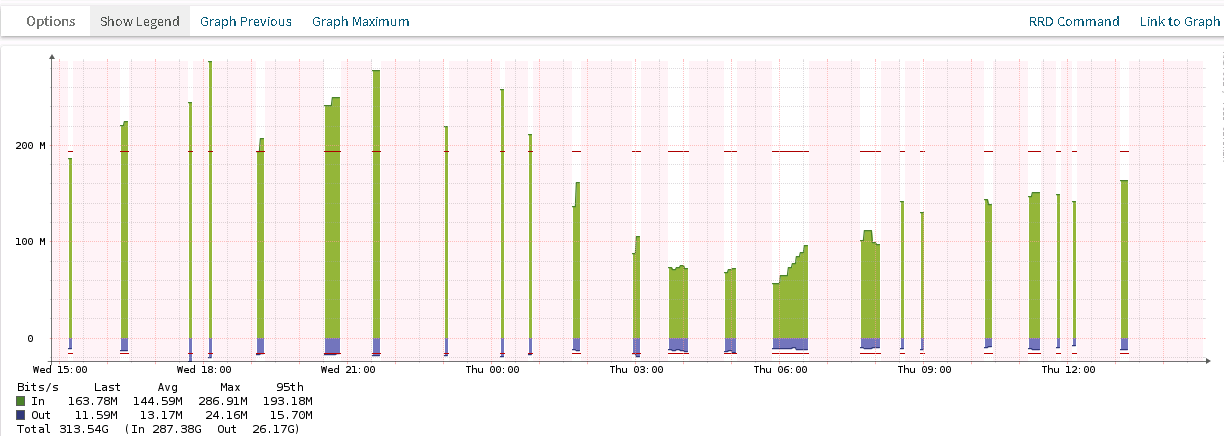Click the Thu 03:00 axis label
This screenshot has width=1224, height=436.
click(636, 370)
